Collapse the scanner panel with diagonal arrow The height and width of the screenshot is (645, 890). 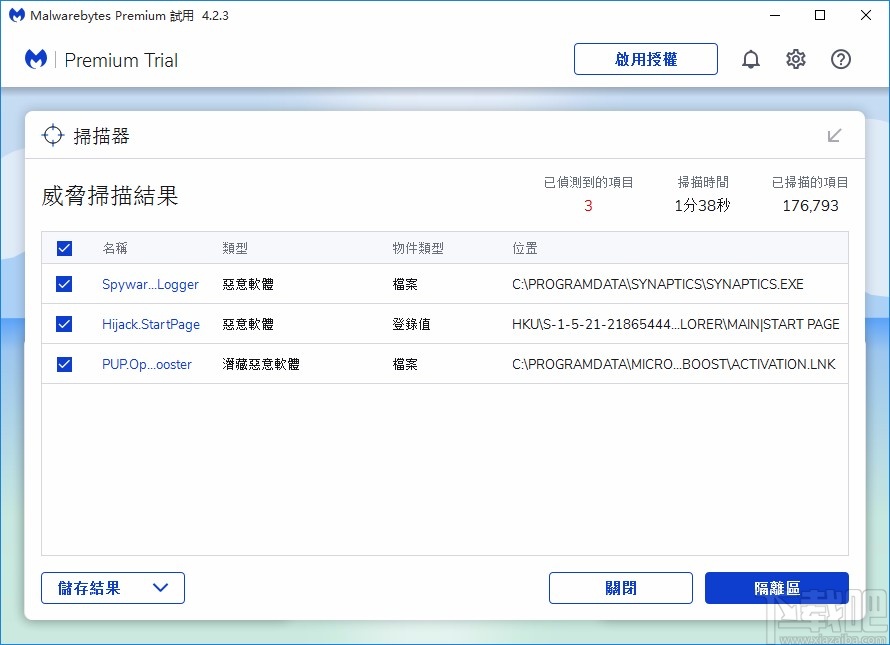835,135
